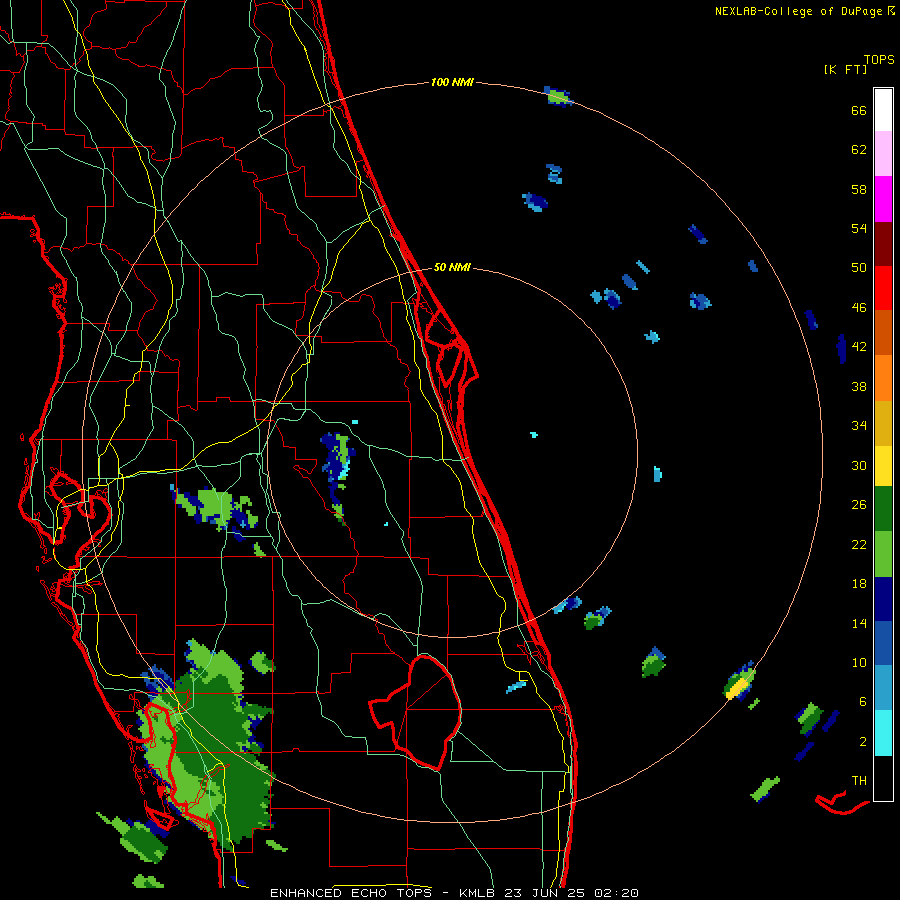This screenshot has width=900, height=900.
Task: Select the 26 scale value
Action: (859, 505)
